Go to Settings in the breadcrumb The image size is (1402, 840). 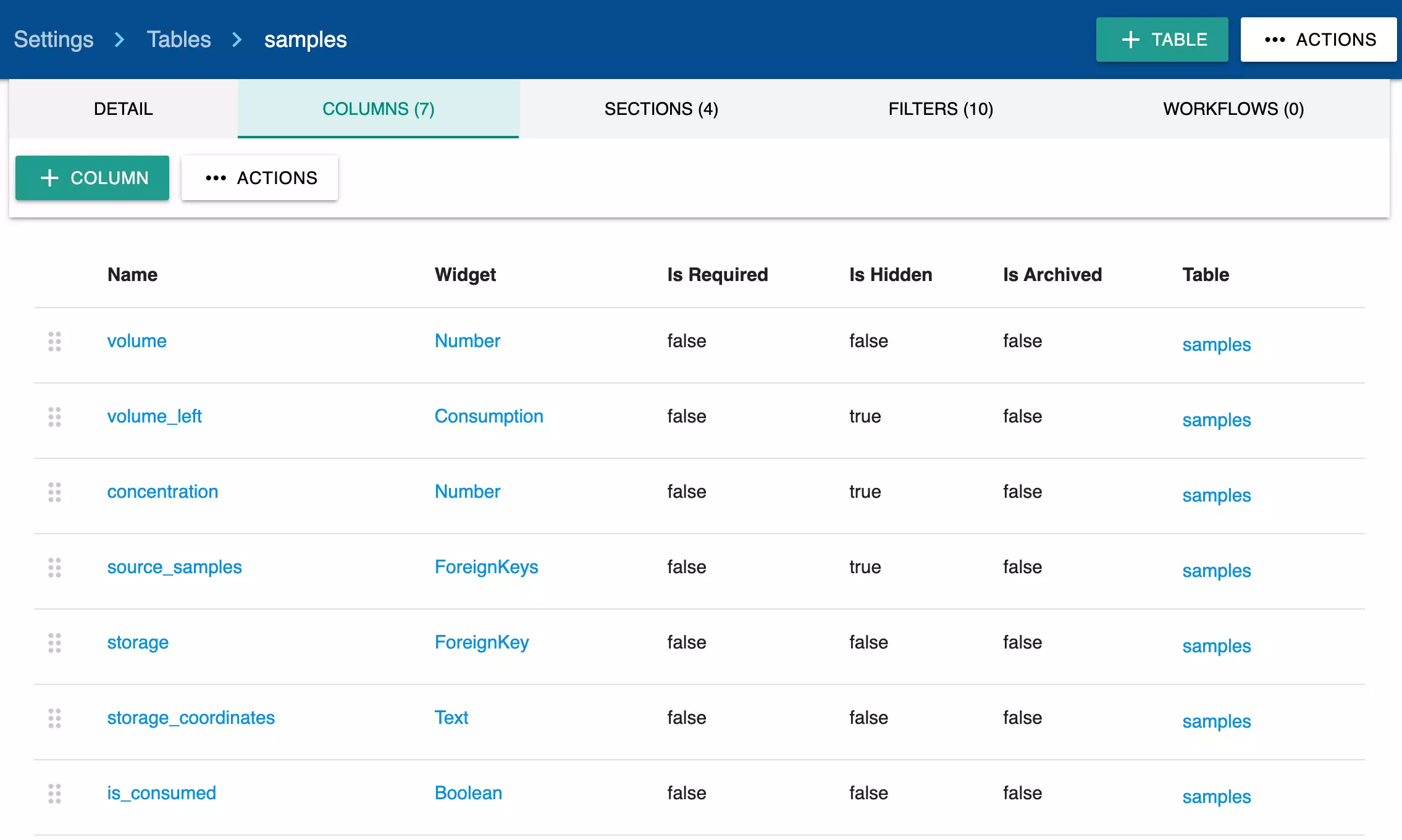[54, 40]
